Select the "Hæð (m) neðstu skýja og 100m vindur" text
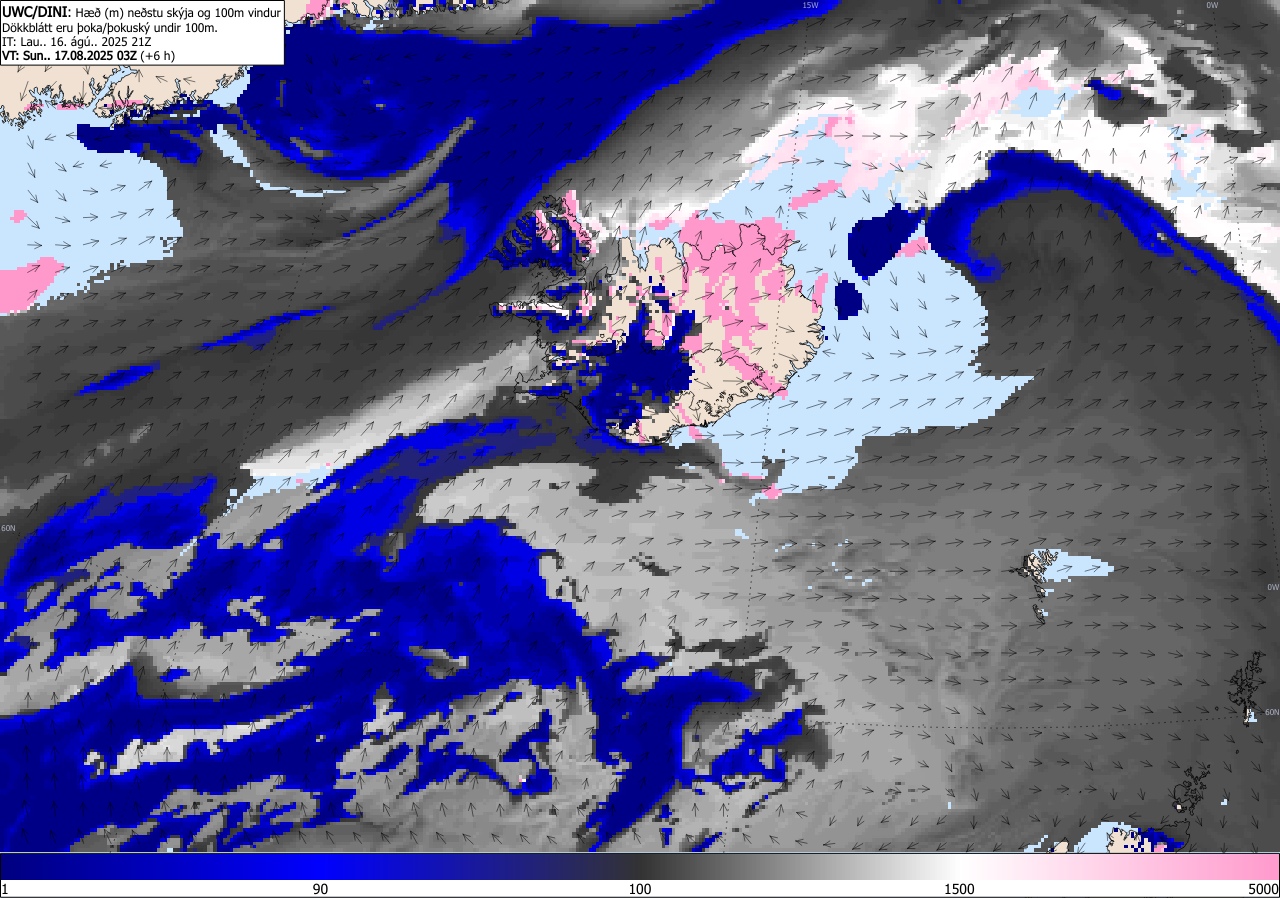This screenshot has height=898, width=1280. click(177, 11)
